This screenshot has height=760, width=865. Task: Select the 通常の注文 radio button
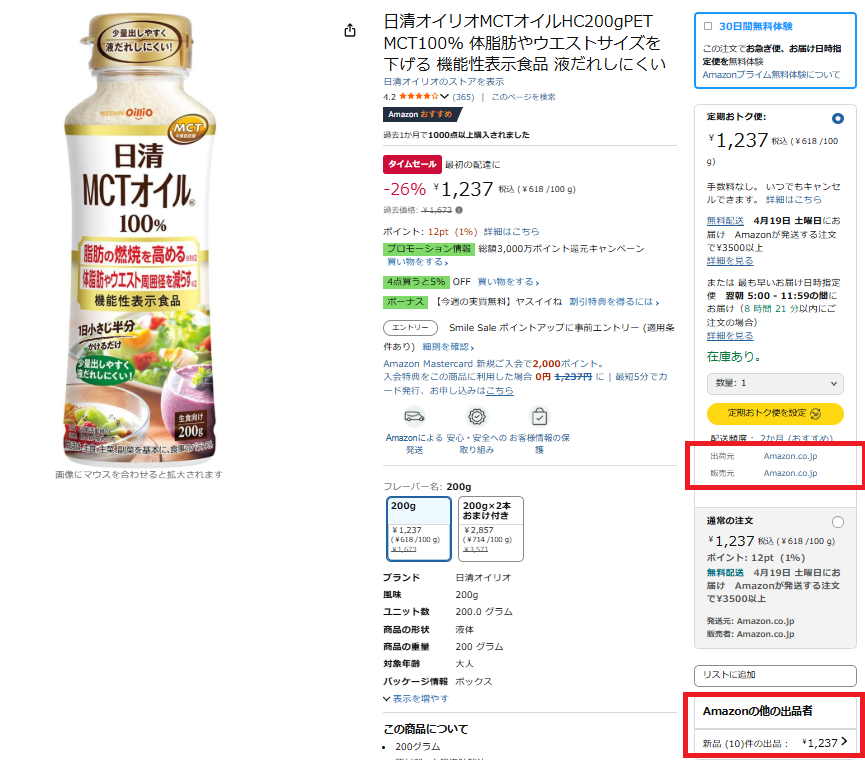[837, 522]
